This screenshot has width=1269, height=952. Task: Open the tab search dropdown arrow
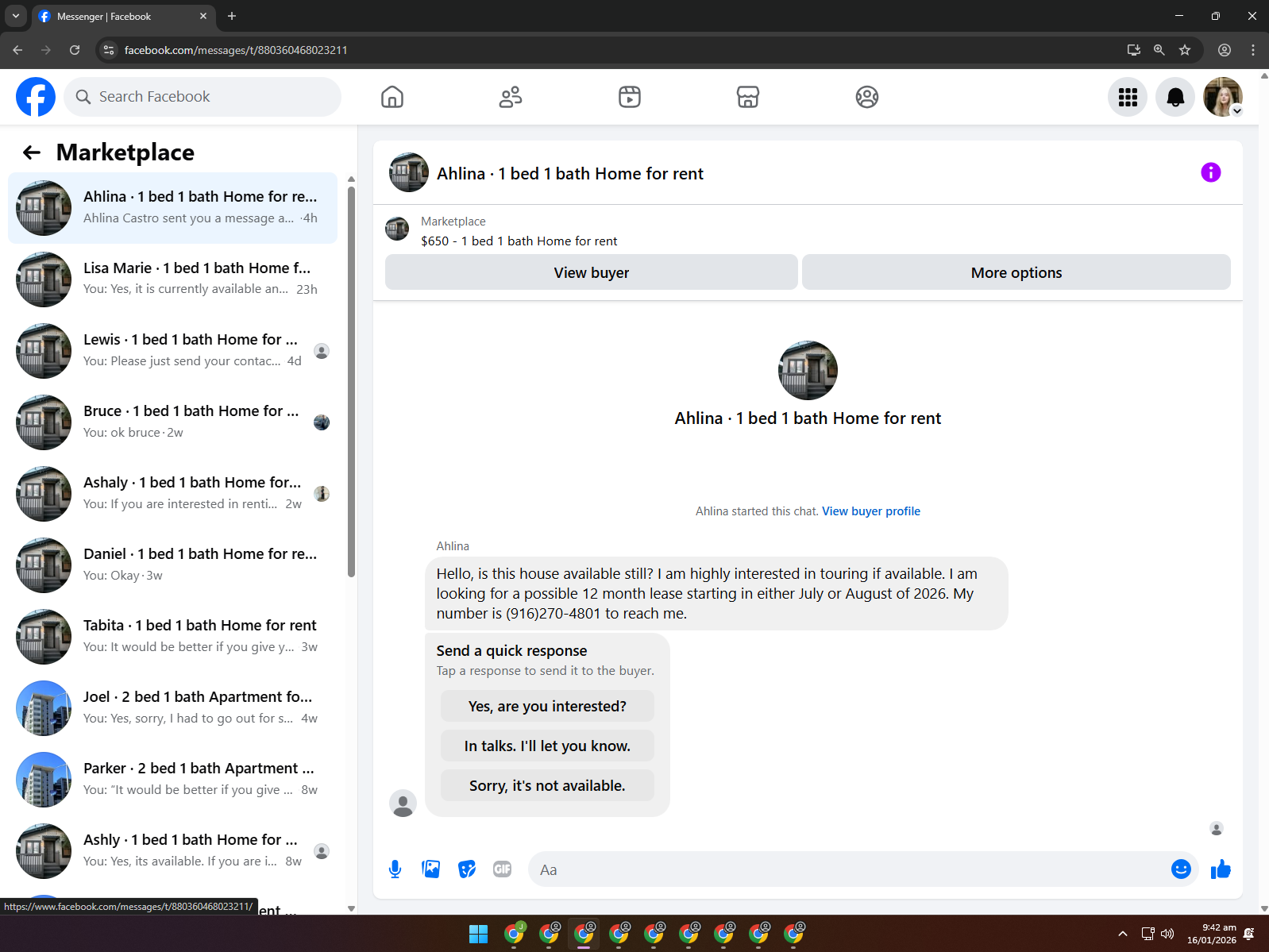tap(16, 16)
